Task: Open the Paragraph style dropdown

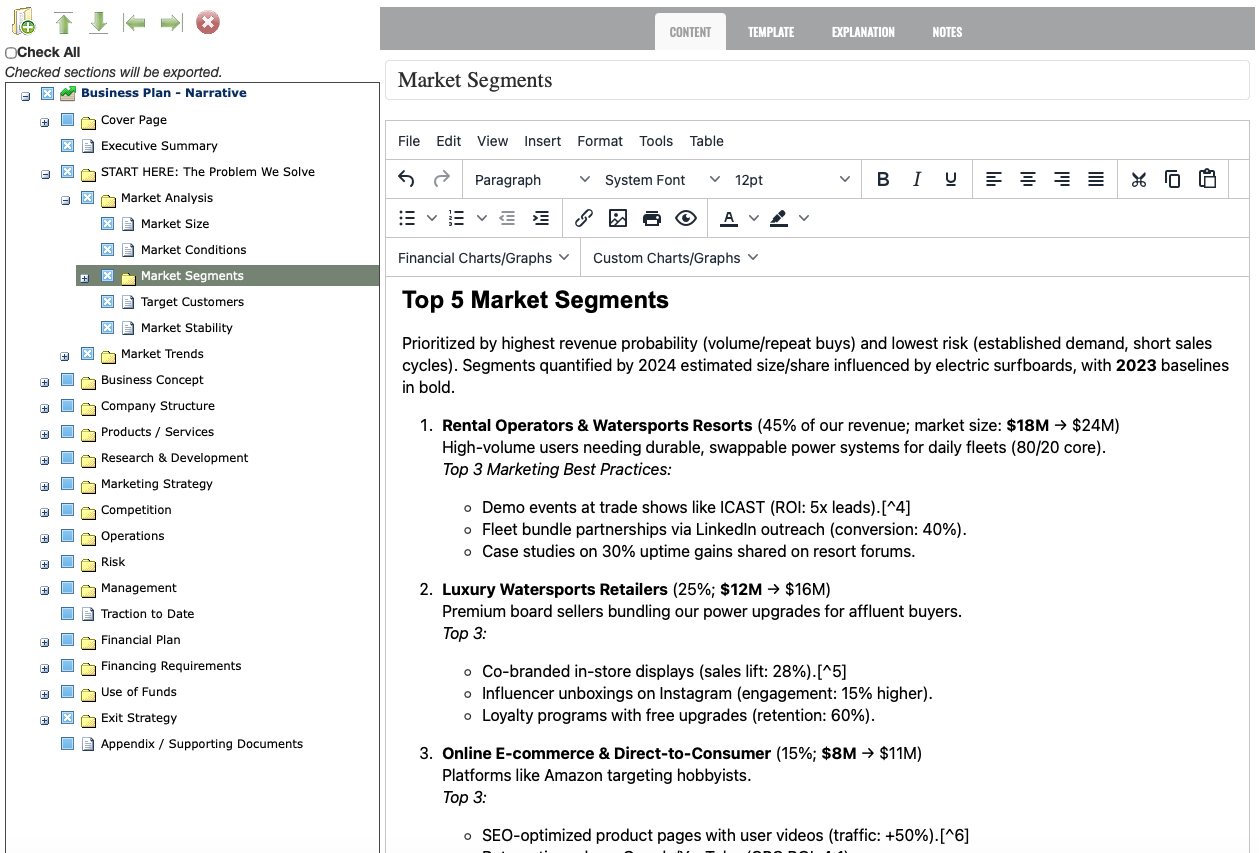Action: point(532,179)
